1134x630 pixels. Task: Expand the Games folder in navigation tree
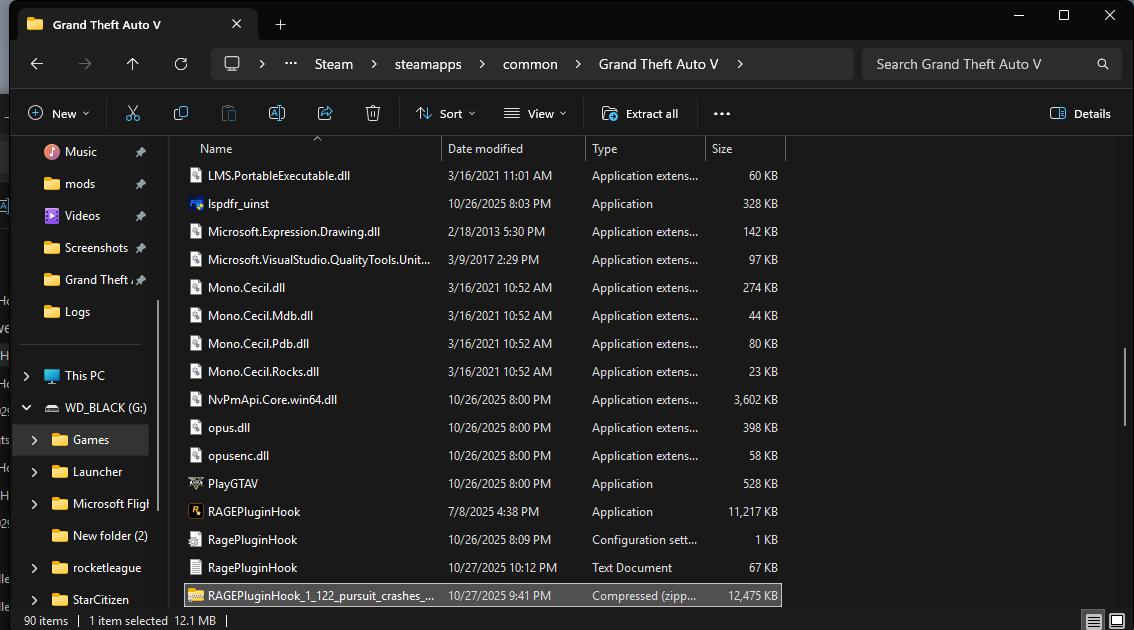tap(35, 440)
